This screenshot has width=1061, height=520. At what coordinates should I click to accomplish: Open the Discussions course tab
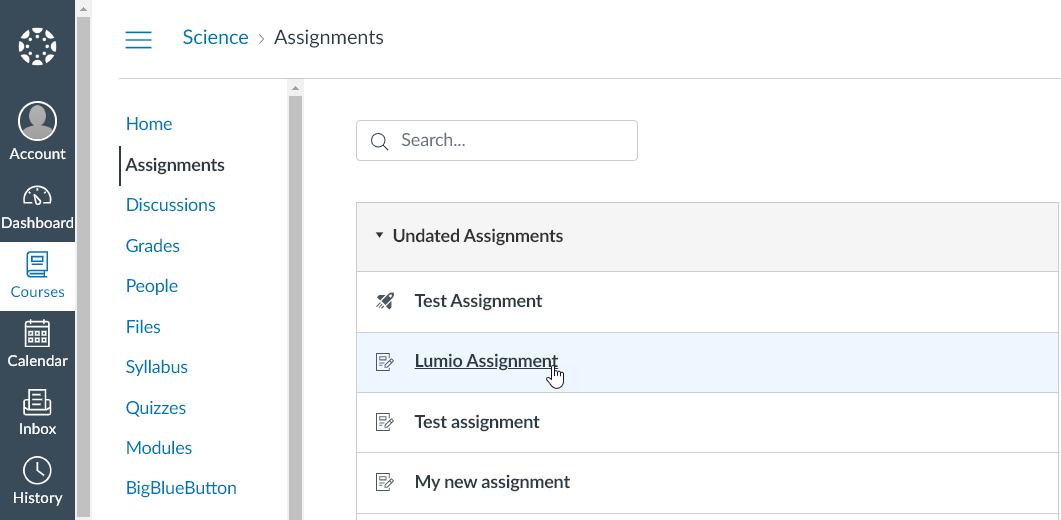[x=171, y=205]
